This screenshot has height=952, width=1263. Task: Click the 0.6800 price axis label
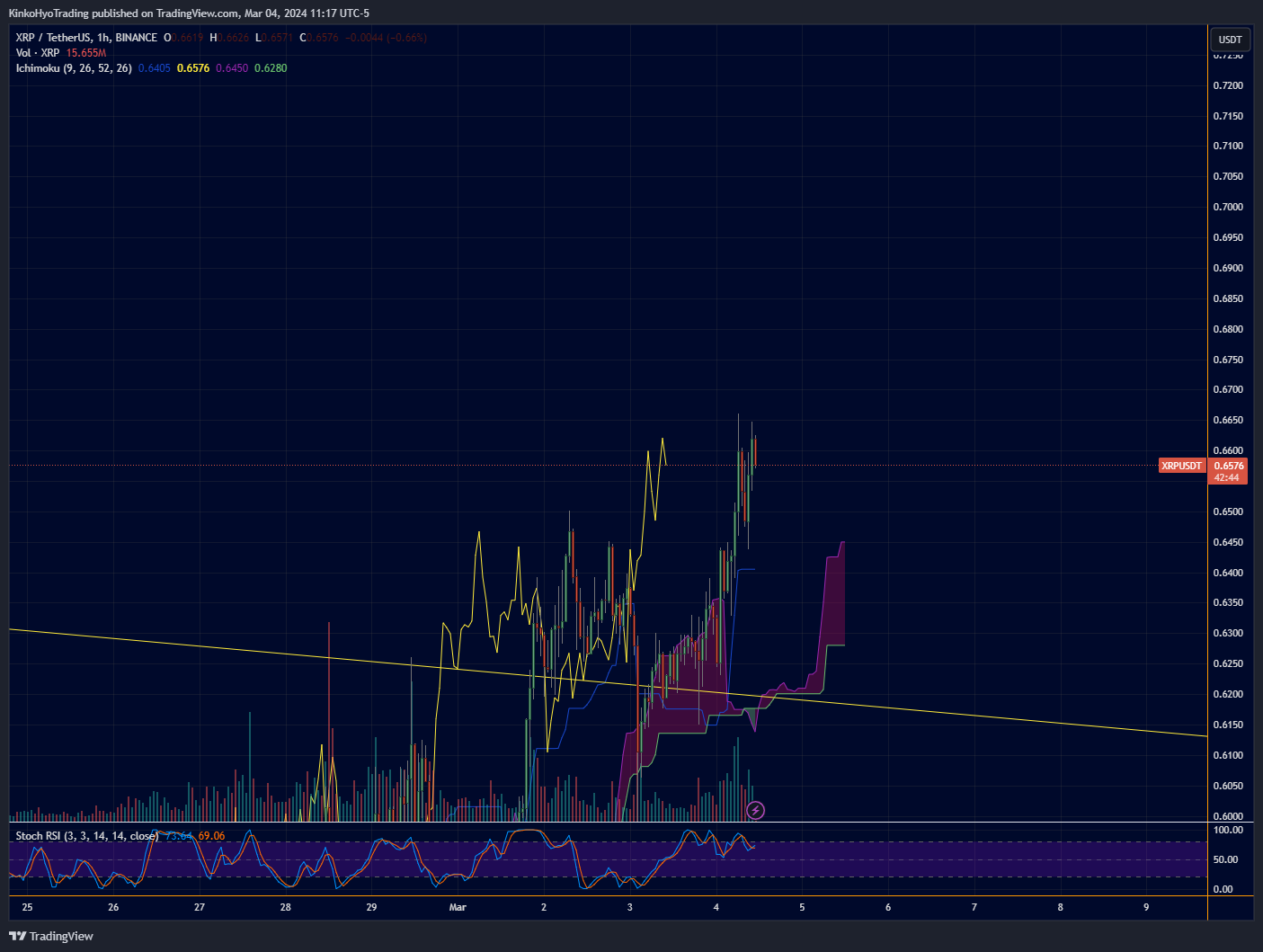pyautogui.click(x=1228, y=329)
